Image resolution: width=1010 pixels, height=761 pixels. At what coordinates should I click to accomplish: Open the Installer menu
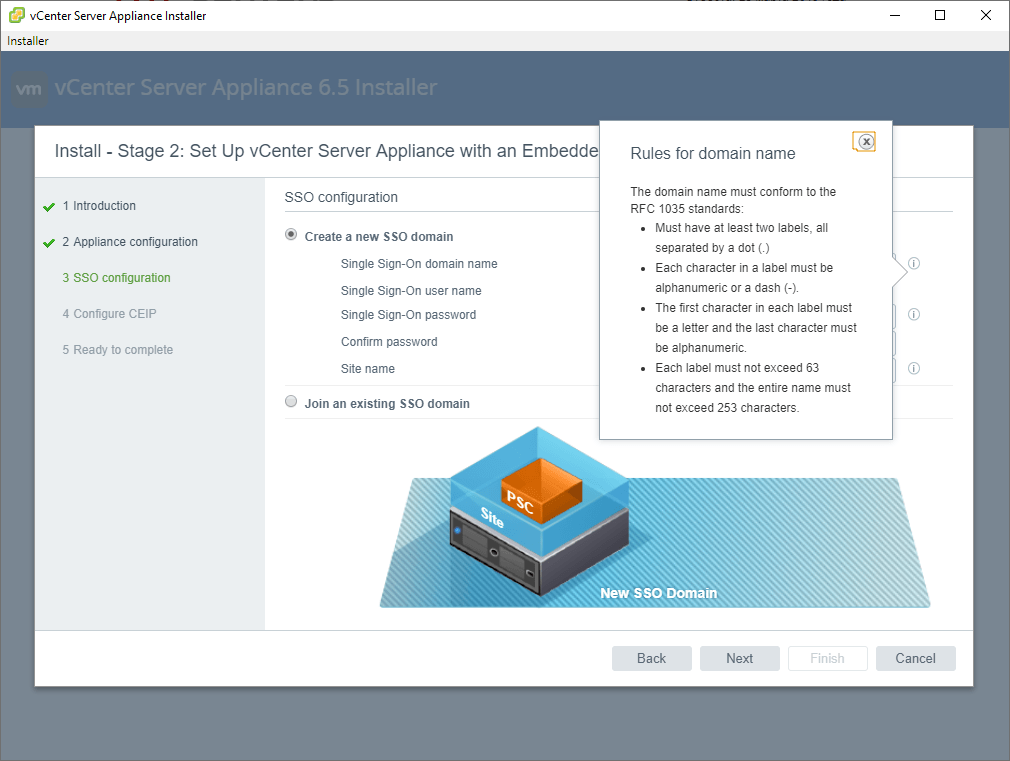point(28,41)
